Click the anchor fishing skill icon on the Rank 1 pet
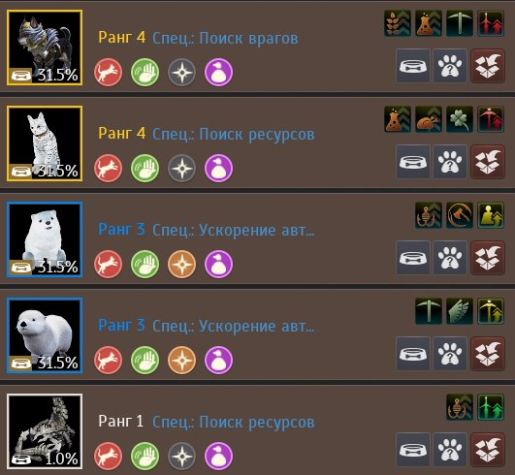Image resolution: width=515 pixels, height=475 pixels. click(x=459, y=407)
